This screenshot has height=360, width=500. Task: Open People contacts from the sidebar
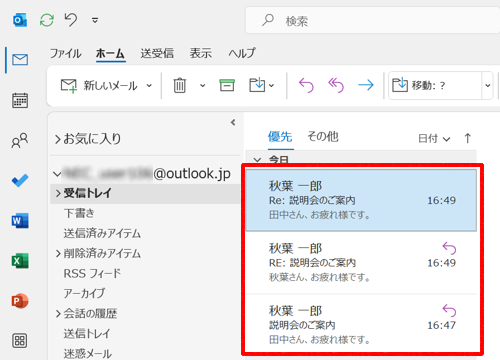coord(20,140)
